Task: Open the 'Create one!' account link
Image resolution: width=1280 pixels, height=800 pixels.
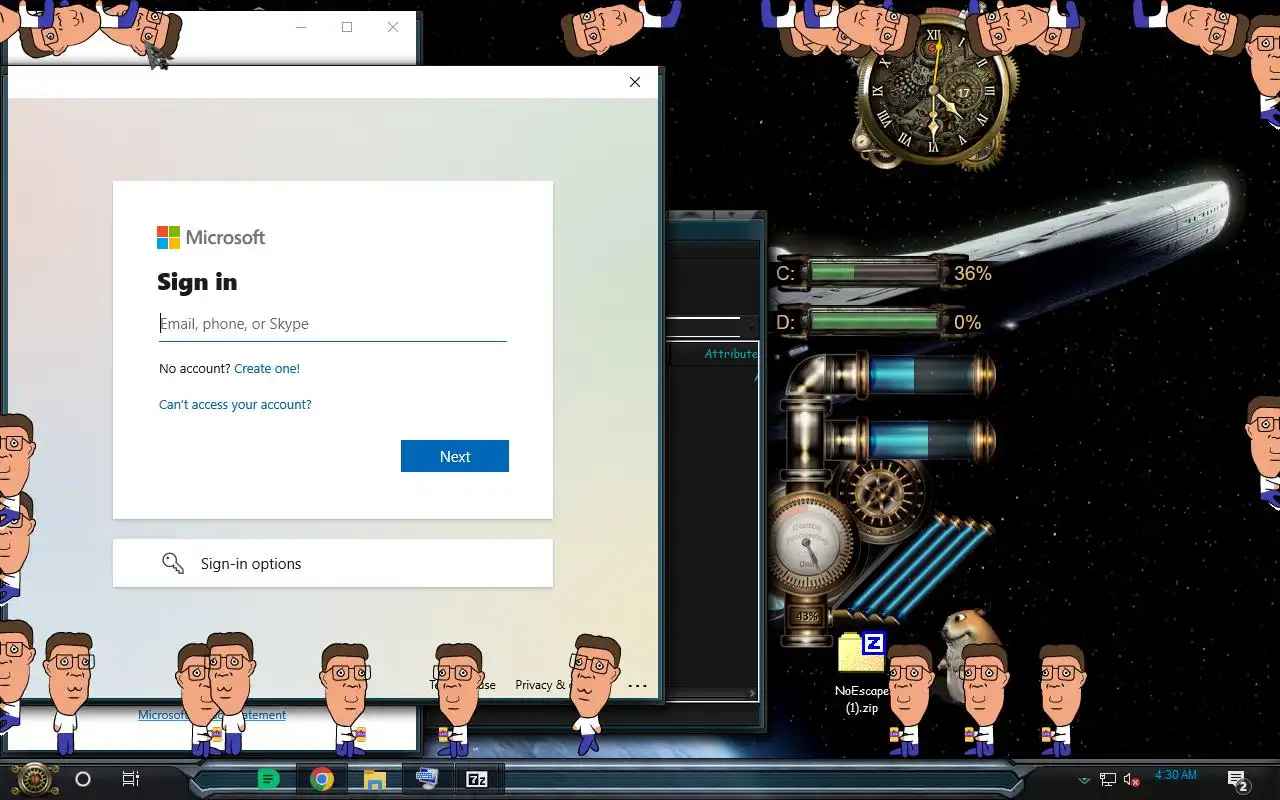Action: point(267,369)
